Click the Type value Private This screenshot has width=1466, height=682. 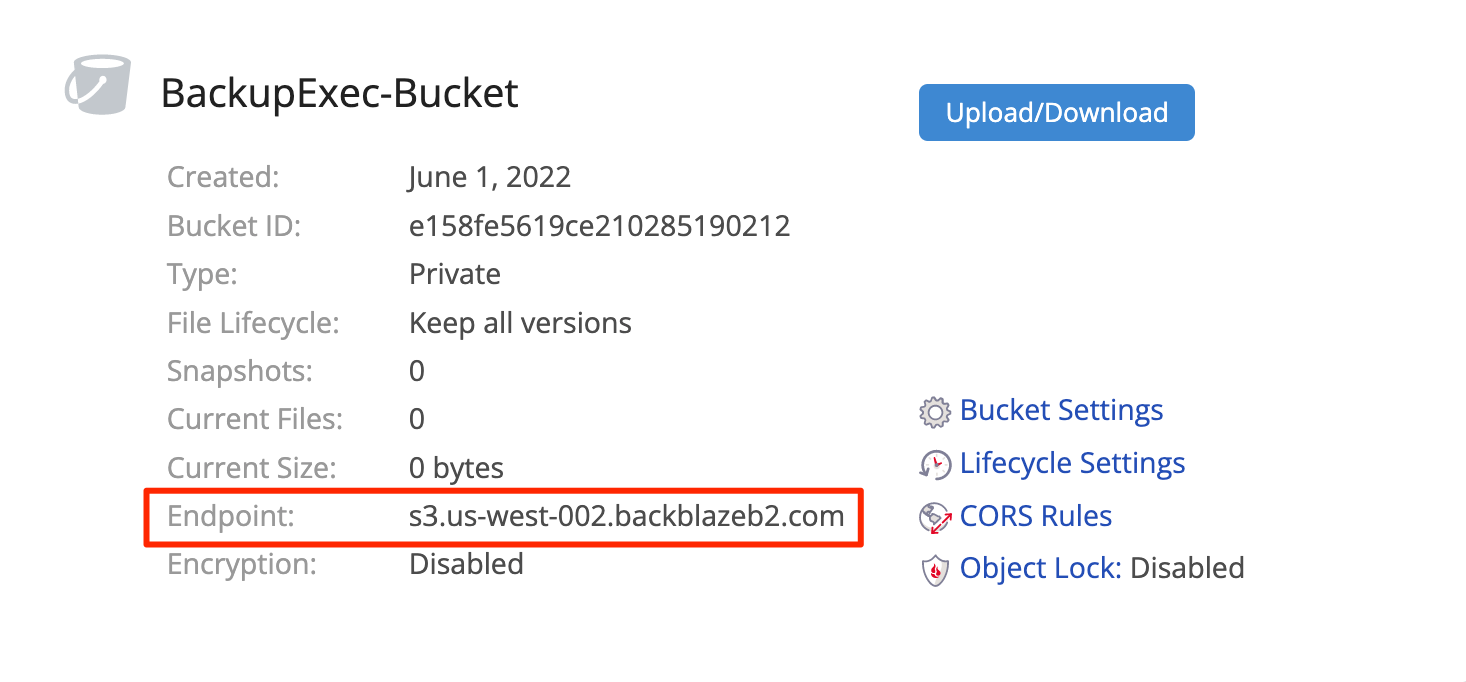pos(455,274)
